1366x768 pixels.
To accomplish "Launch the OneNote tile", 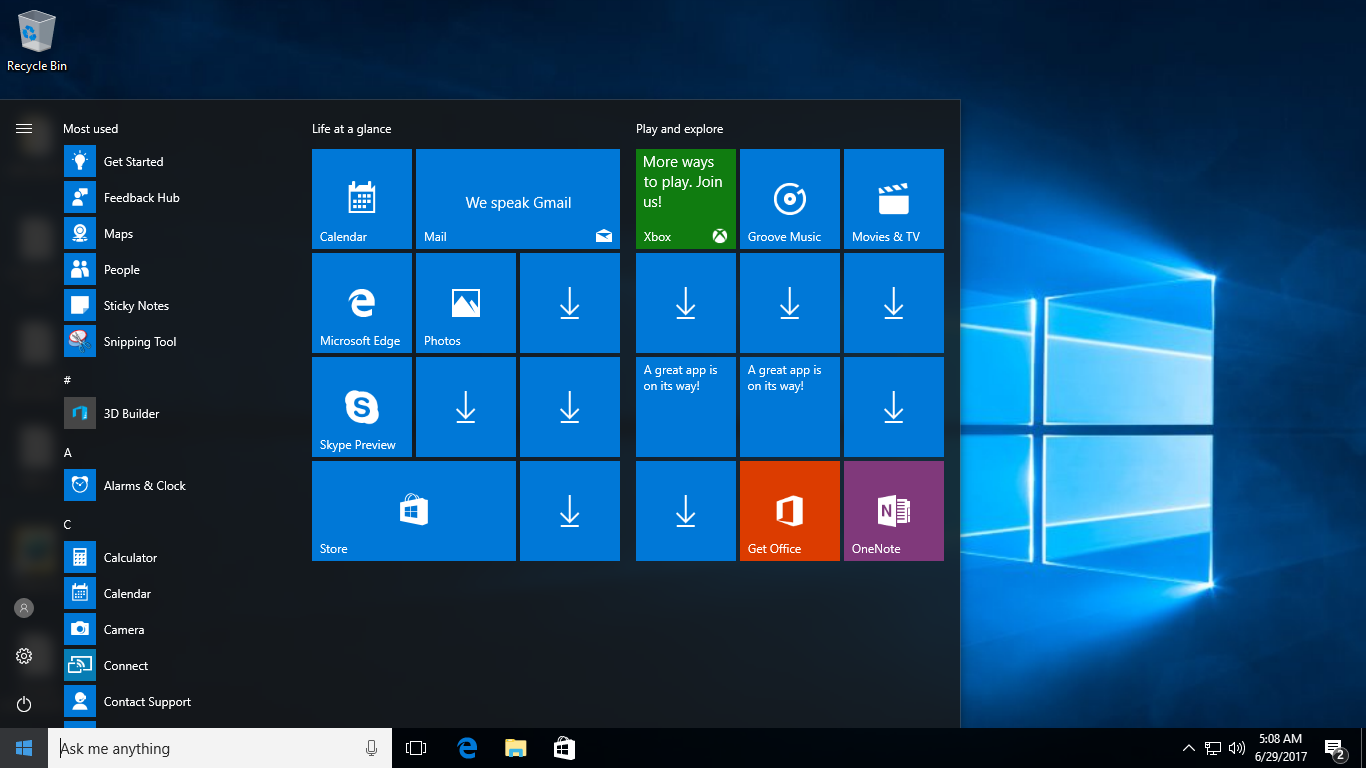I will point(894,511).
